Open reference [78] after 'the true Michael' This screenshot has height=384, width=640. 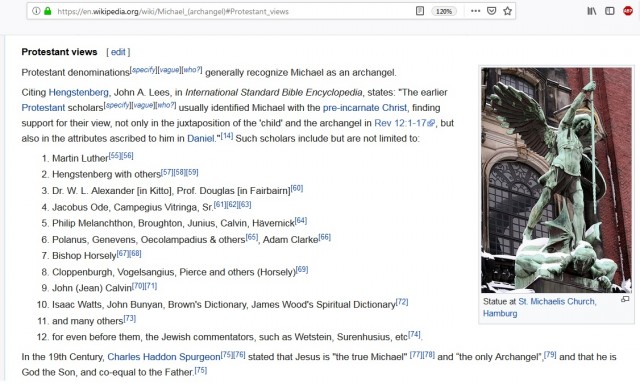[x=429, y=354]
